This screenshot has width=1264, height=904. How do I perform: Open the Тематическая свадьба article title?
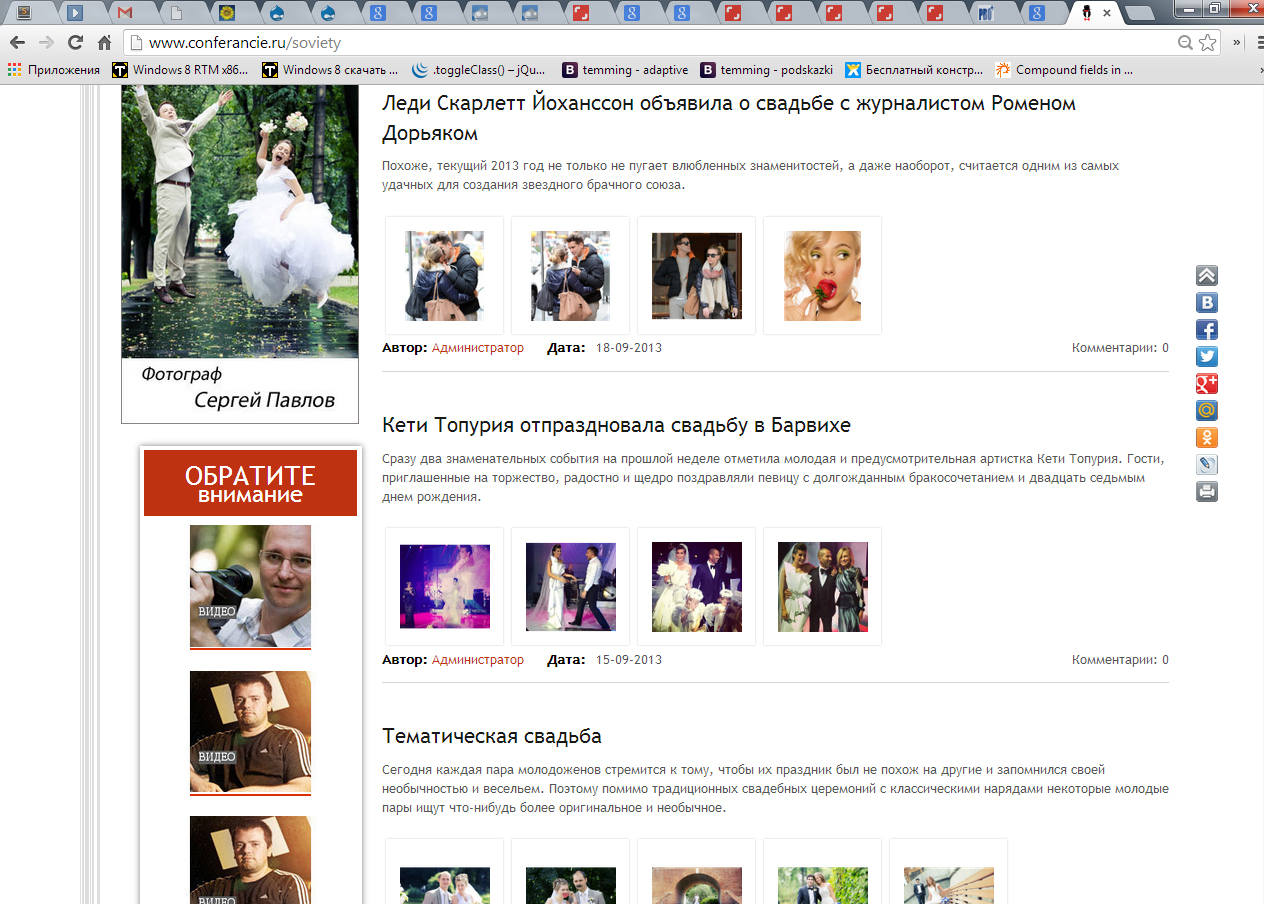coord(492,737)
